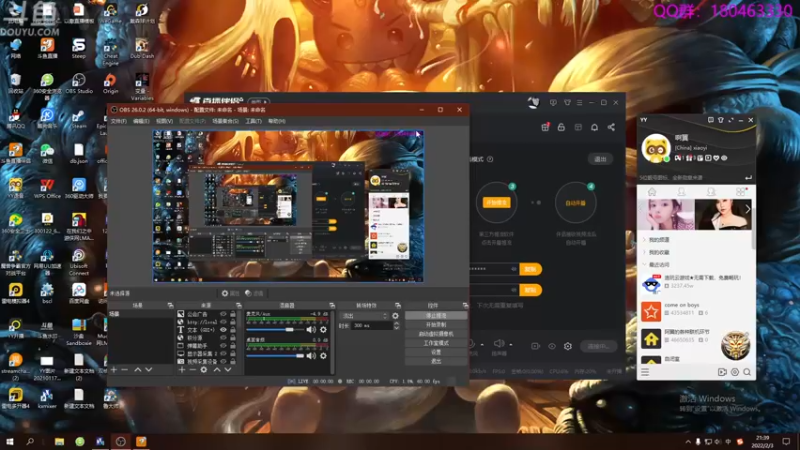Viewport: 800px width, 450px height.
Task: Toggle eye preview icon at Douyu window bottom
Action: click(x=552, y=346)
